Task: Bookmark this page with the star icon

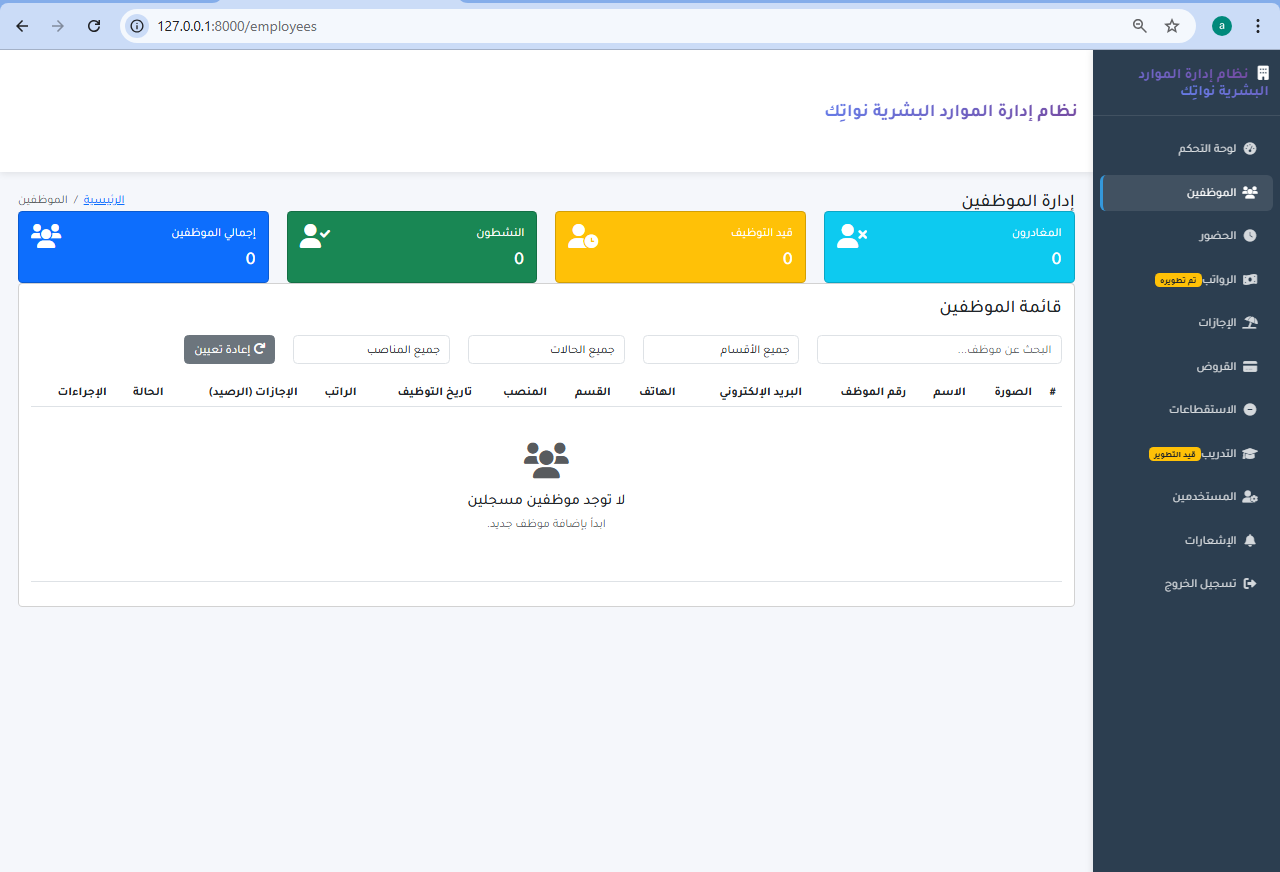Action: [x=1172, y=26]
